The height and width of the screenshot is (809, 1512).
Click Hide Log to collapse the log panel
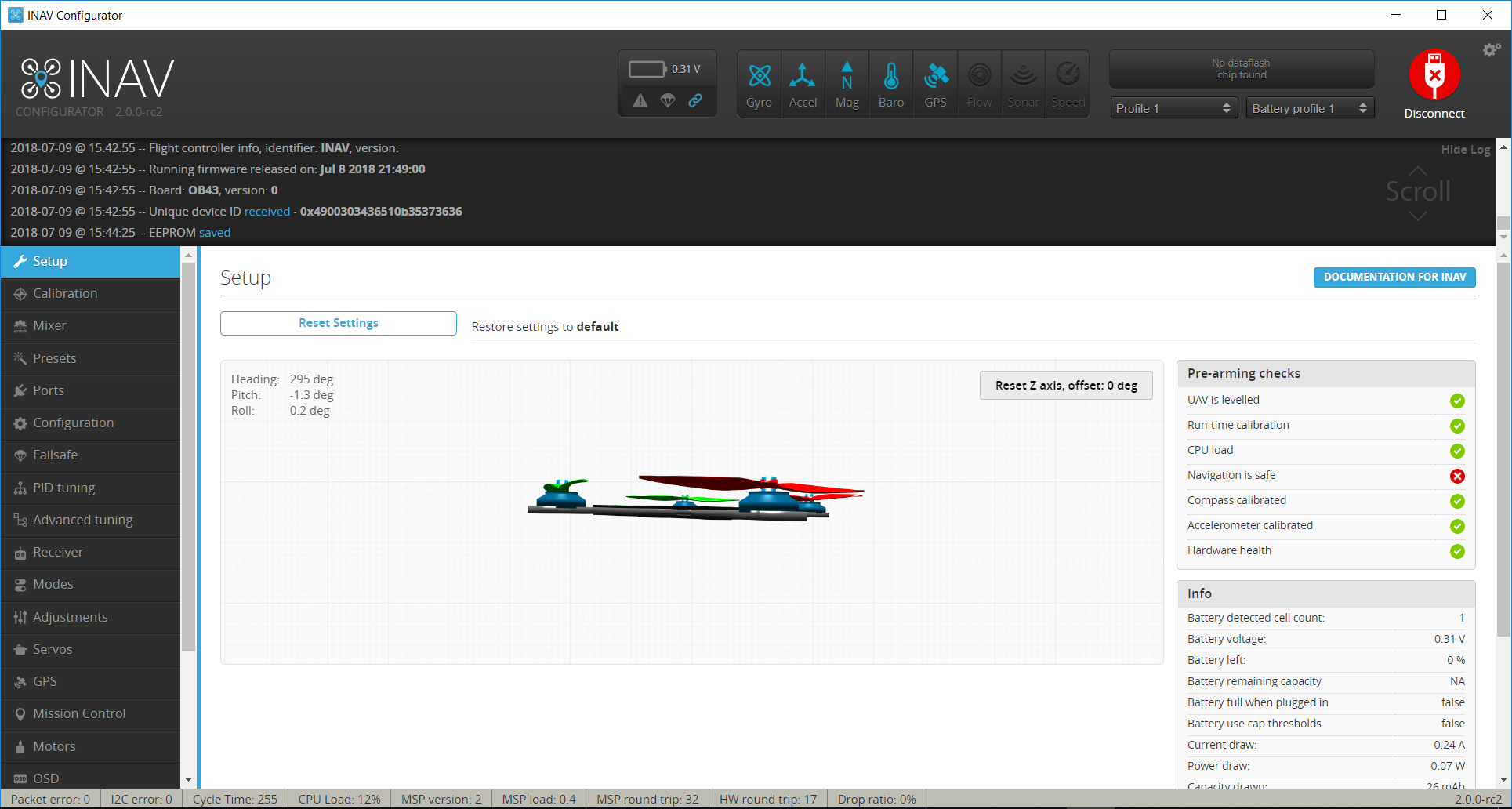click(x=1465, y=149)
